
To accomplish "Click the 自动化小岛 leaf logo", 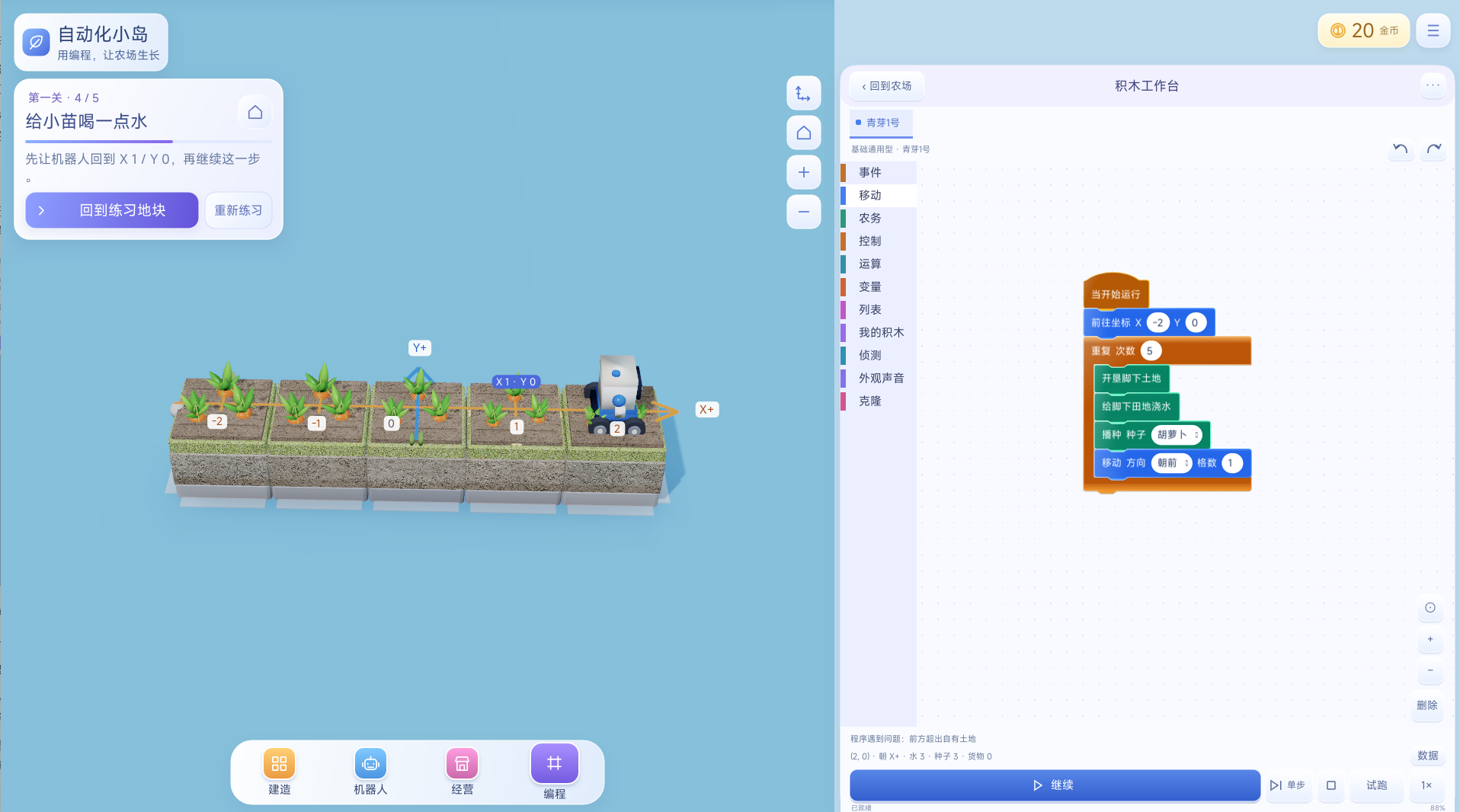I will [36, 42].
